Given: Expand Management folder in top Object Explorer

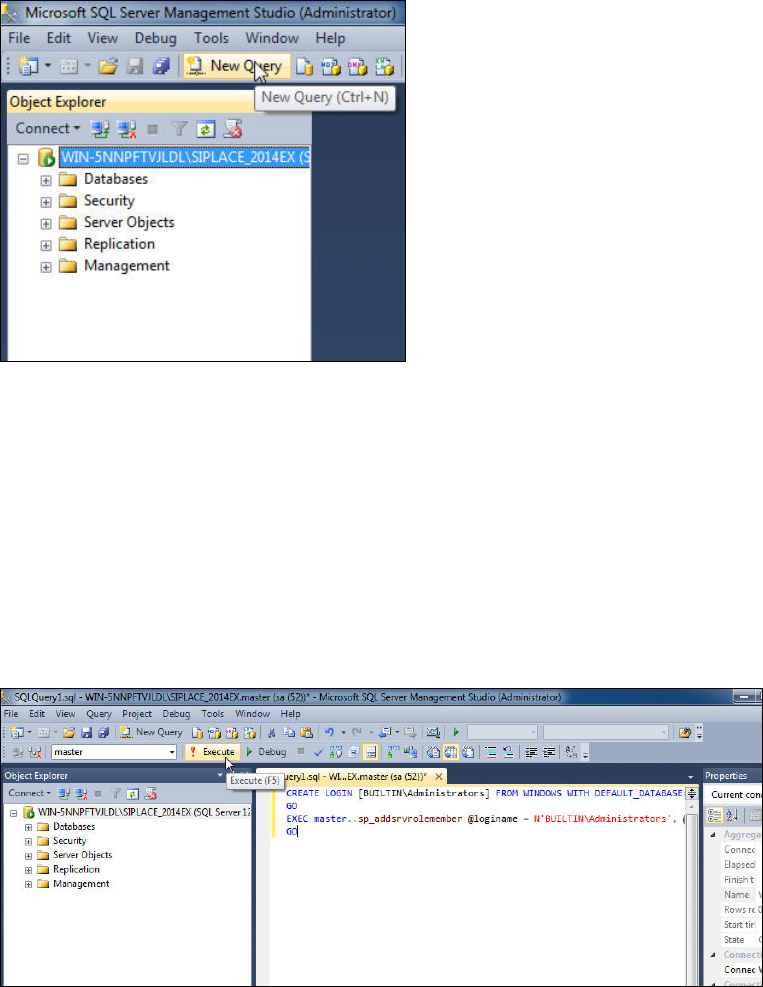Looking at the screenshot, I should [46, 267].
